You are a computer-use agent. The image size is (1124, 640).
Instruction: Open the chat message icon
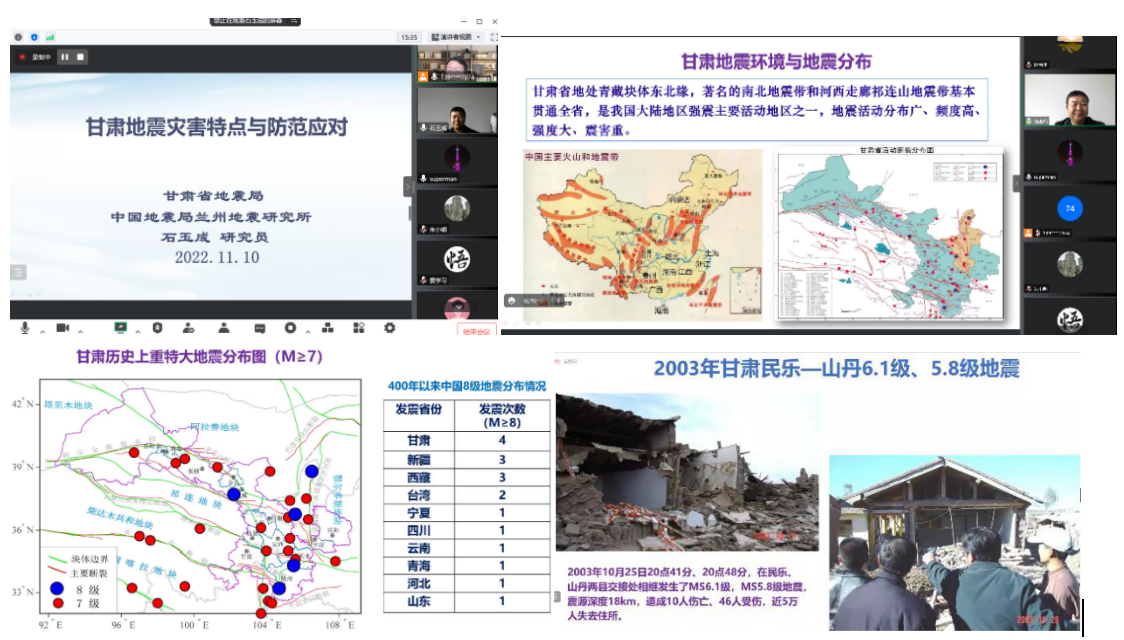pyautogui.click(x=259, y=328)
